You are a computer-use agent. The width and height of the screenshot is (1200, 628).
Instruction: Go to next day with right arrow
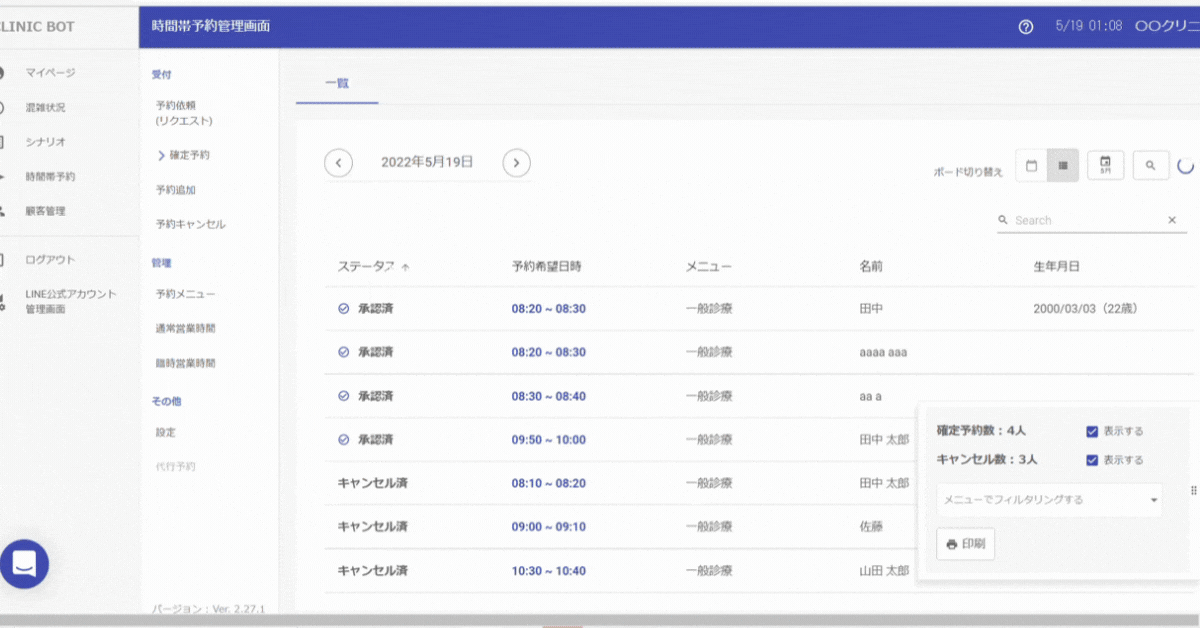point(516,162)
